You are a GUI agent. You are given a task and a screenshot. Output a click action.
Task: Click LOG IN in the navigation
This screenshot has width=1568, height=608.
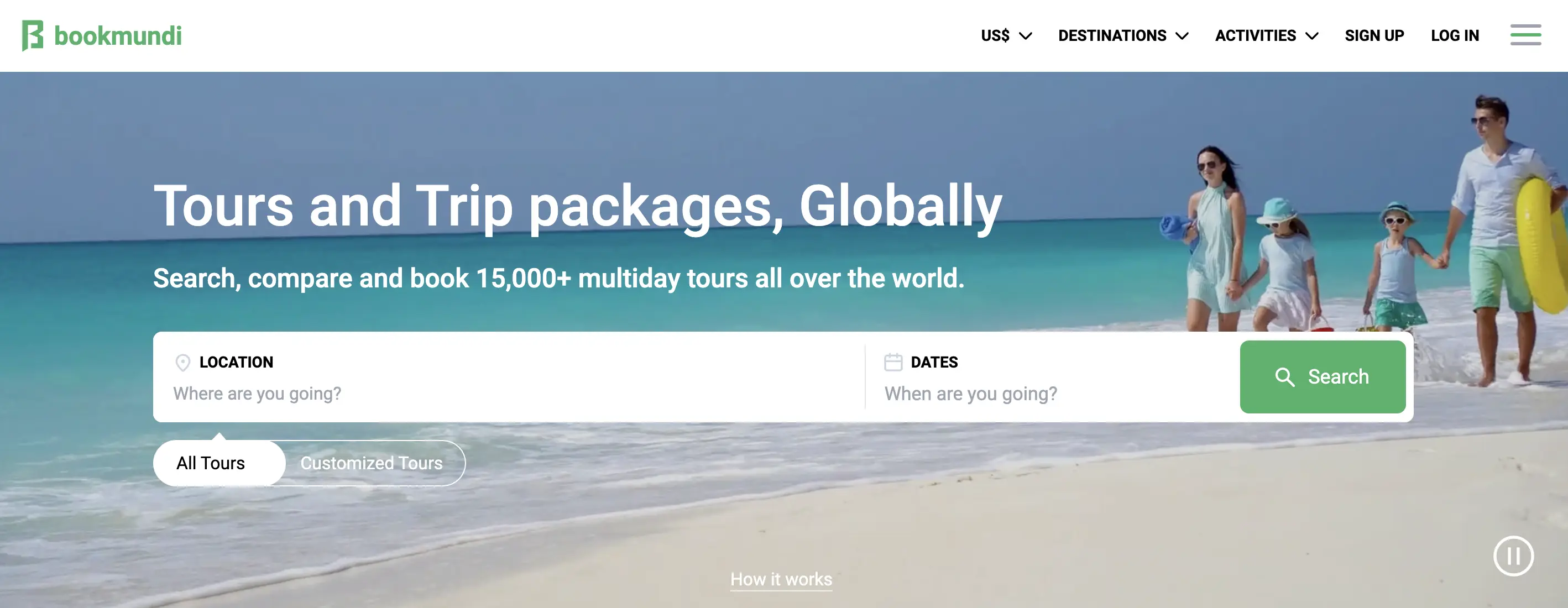(x=1455, y=35)
